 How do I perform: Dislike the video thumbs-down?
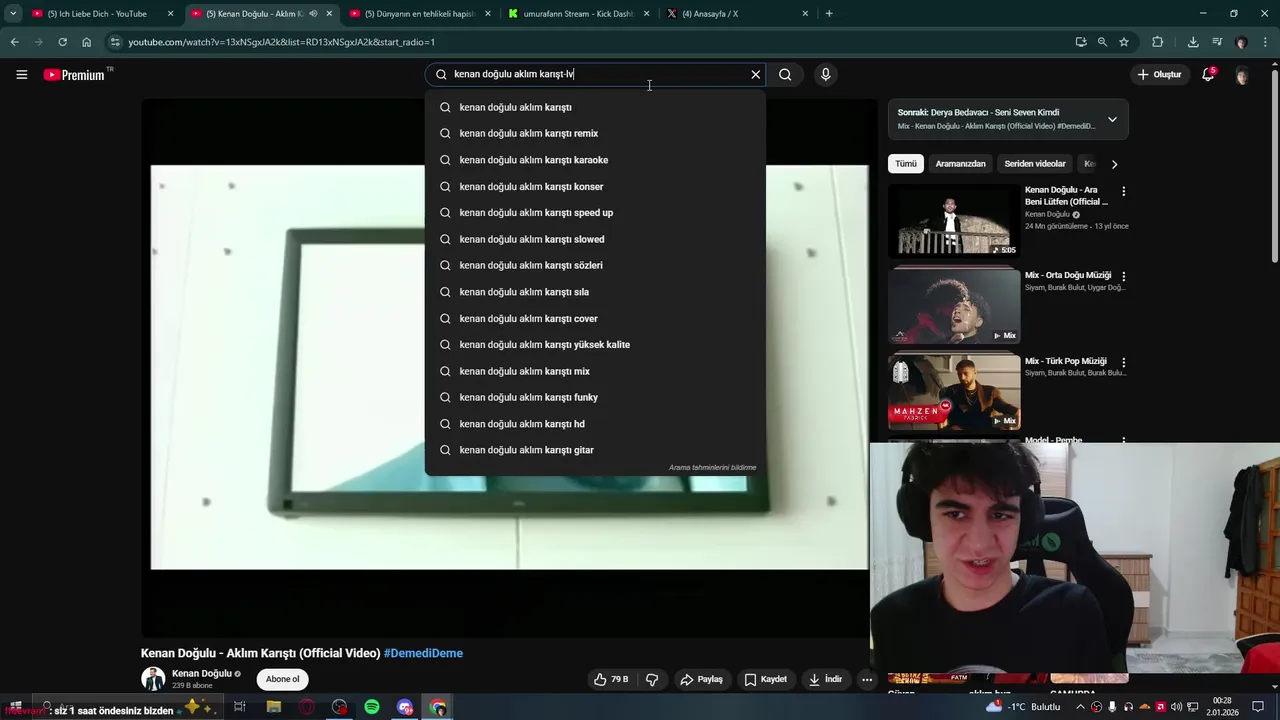click(x=652, y=679)
